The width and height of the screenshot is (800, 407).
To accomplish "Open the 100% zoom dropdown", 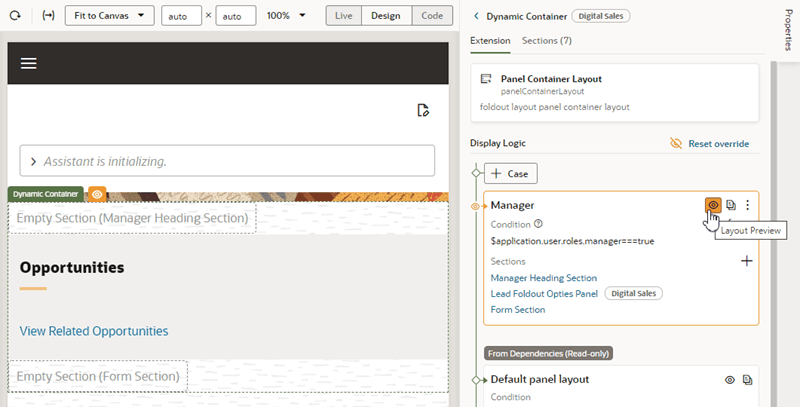I will (x=286, y=16).
